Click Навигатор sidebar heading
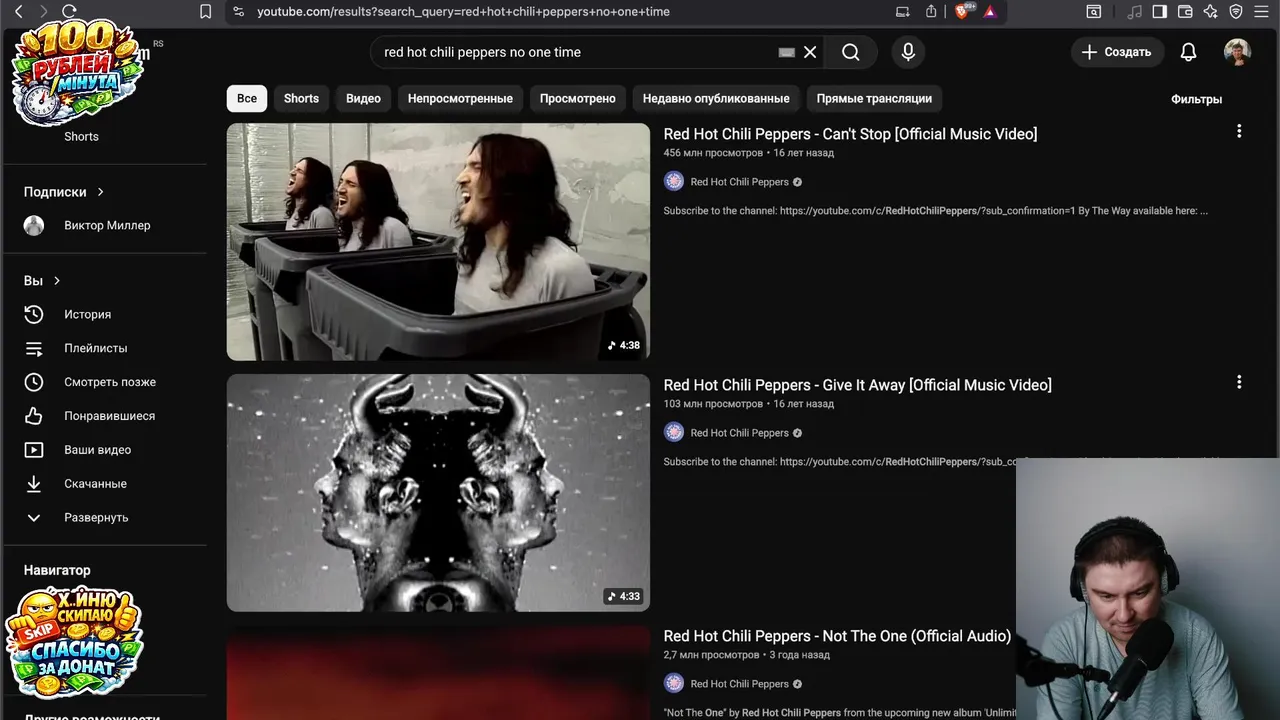 point(57,570)
